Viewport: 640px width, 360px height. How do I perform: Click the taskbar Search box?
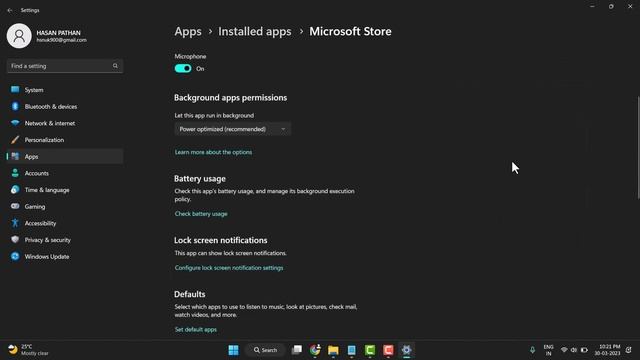(x=265, y=350)
